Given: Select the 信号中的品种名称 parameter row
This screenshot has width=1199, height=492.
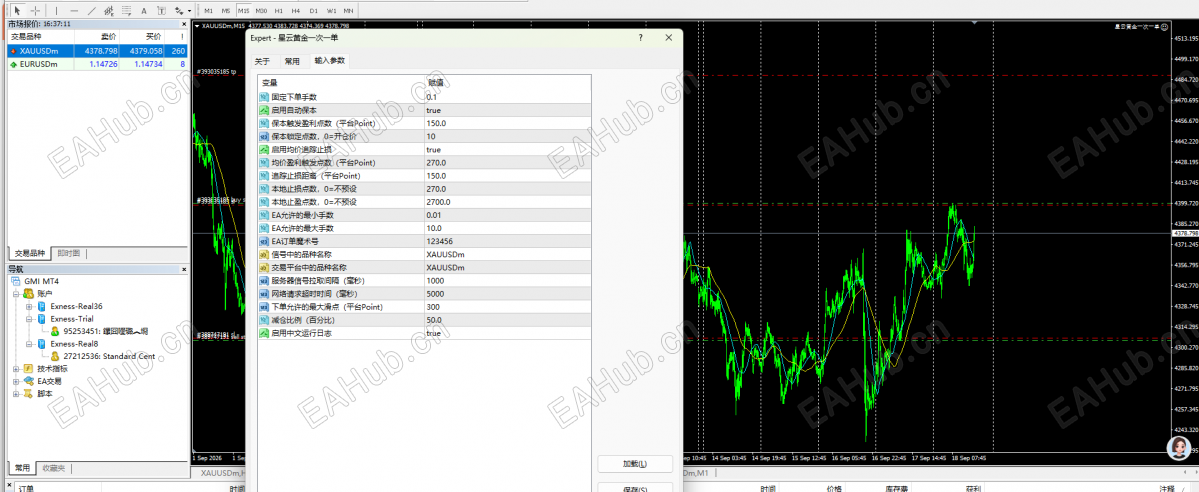Looking at the screenshot, I should click(x=424, y=254).
